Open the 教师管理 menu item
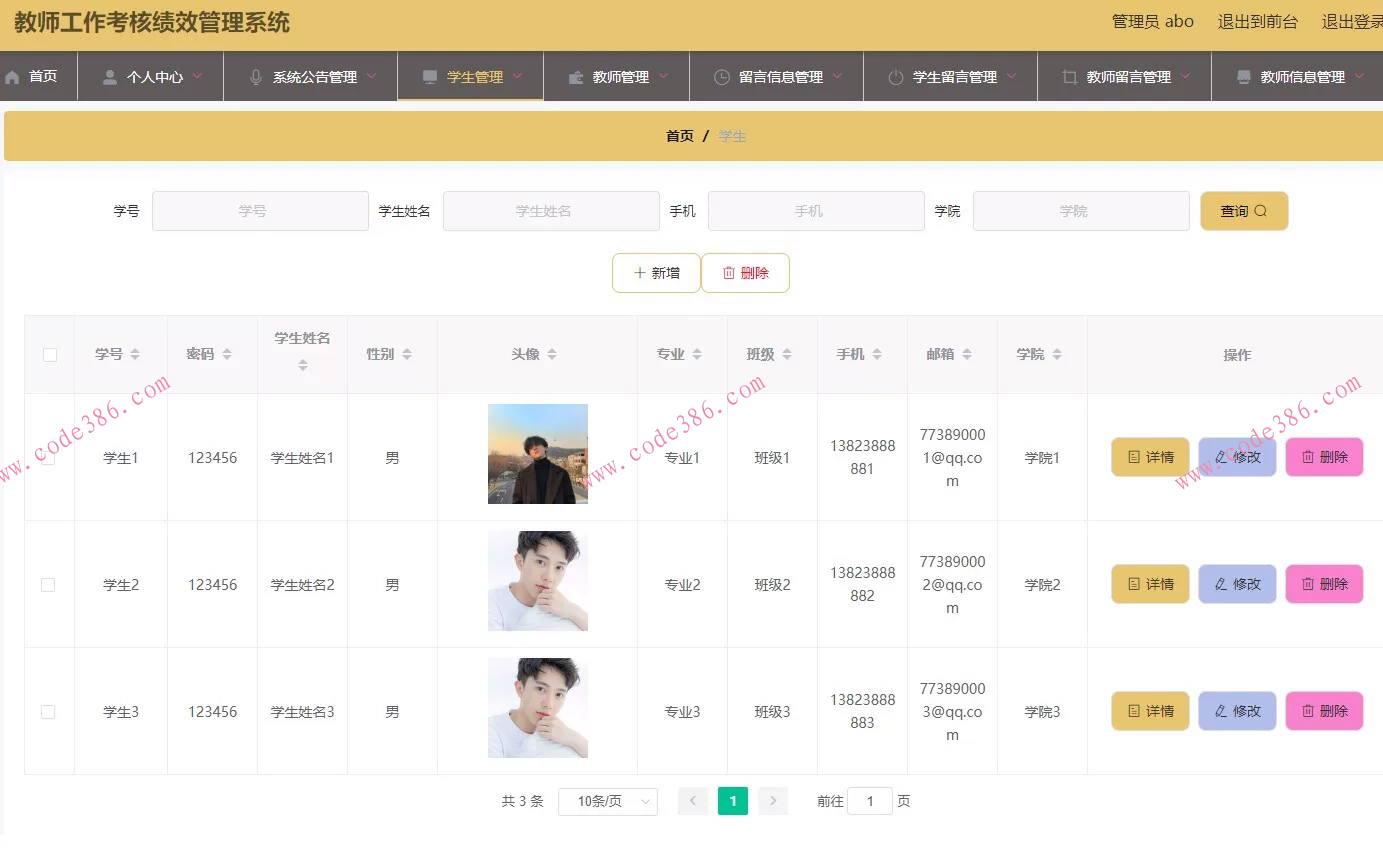The height and width of the screenshot is (862, 1383). 616,77
